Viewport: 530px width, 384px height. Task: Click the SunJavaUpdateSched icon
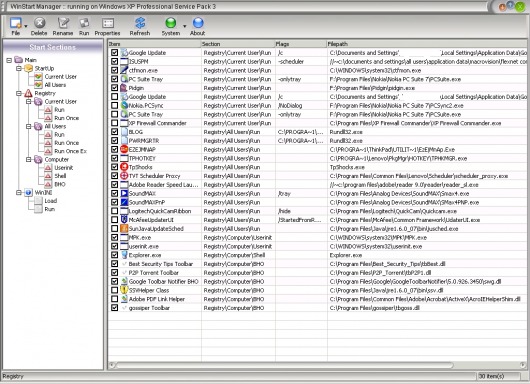(x=124, y=229)
